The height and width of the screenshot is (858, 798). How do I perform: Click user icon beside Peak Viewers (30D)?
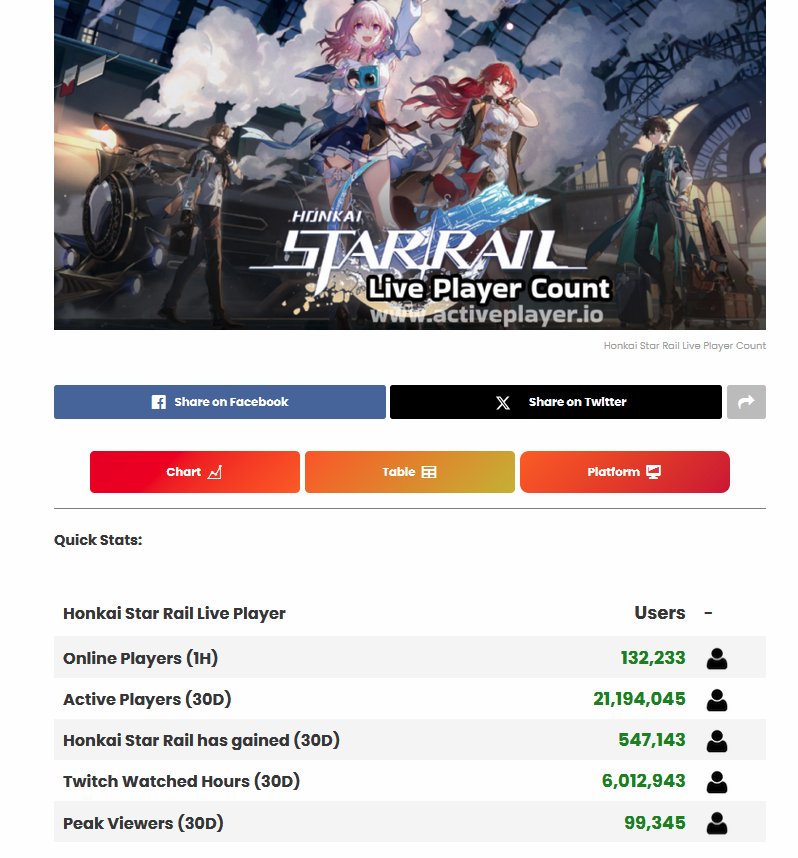(x=716, y=823)
